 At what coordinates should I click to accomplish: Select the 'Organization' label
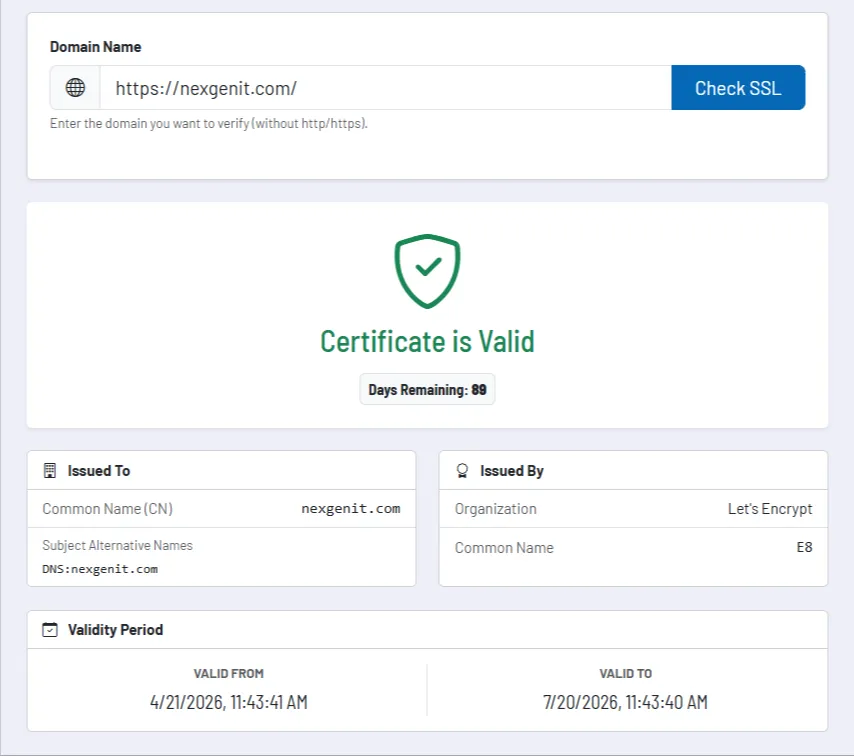pyautogui.click(x=496, y=509)
